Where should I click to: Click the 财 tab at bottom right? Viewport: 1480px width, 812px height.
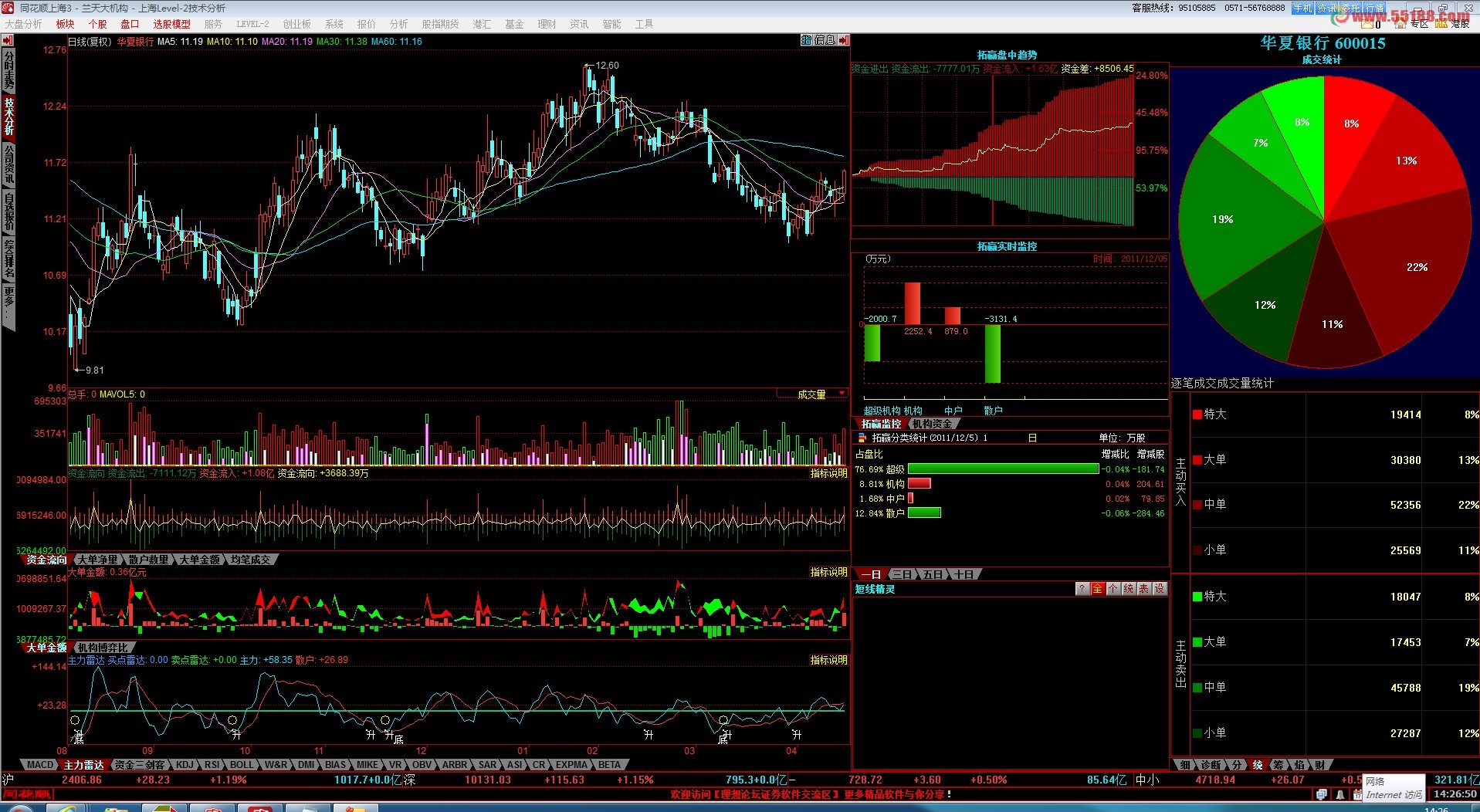coord(1320,765)
